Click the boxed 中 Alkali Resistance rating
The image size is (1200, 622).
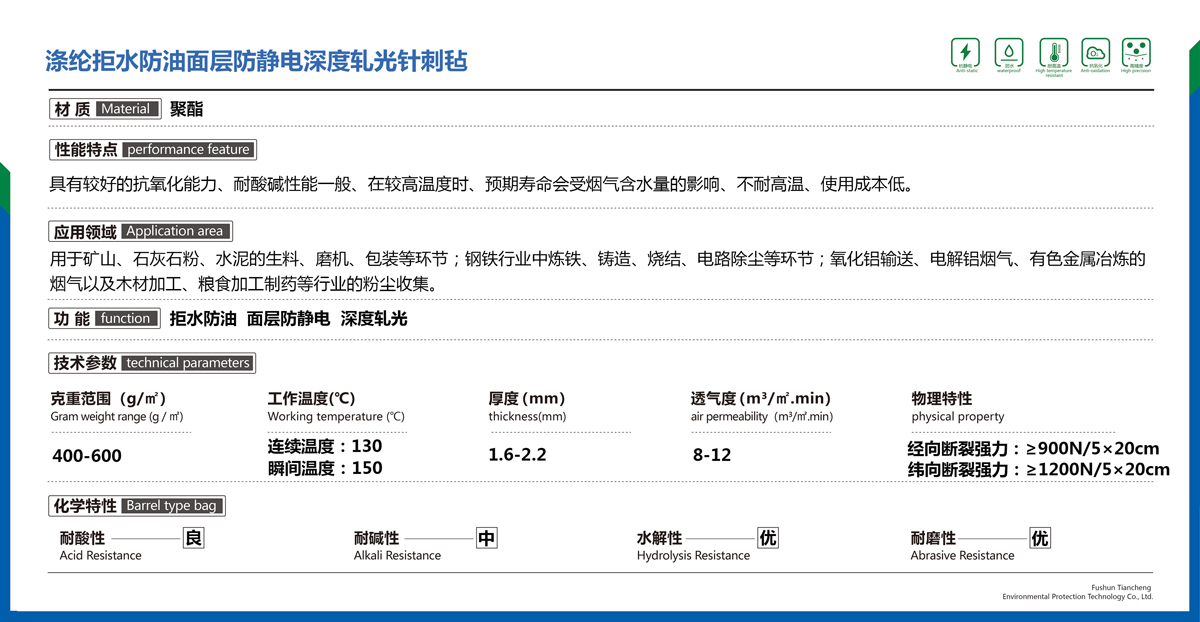[x=486, y=538]
